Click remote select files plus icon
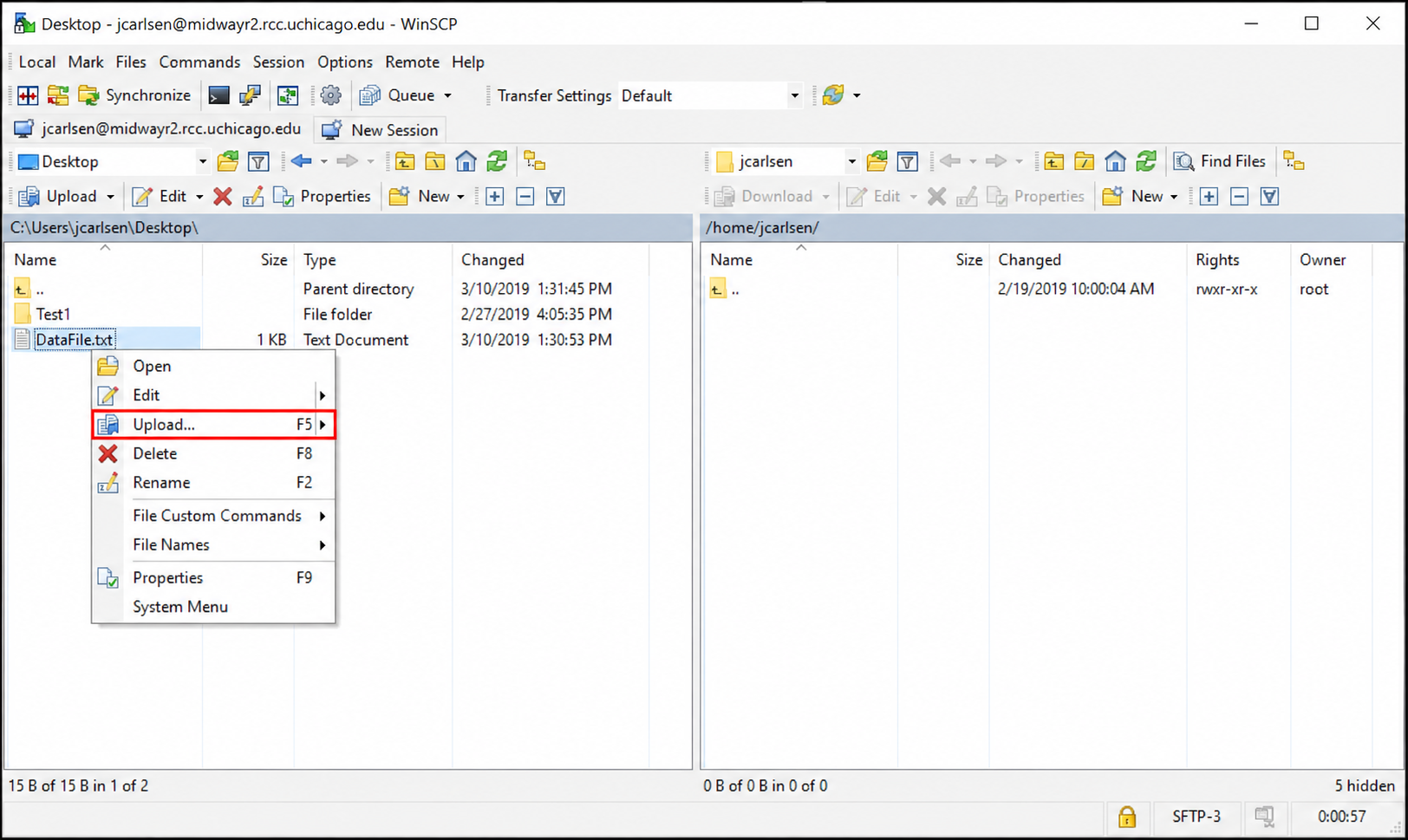 point(1209,196)
